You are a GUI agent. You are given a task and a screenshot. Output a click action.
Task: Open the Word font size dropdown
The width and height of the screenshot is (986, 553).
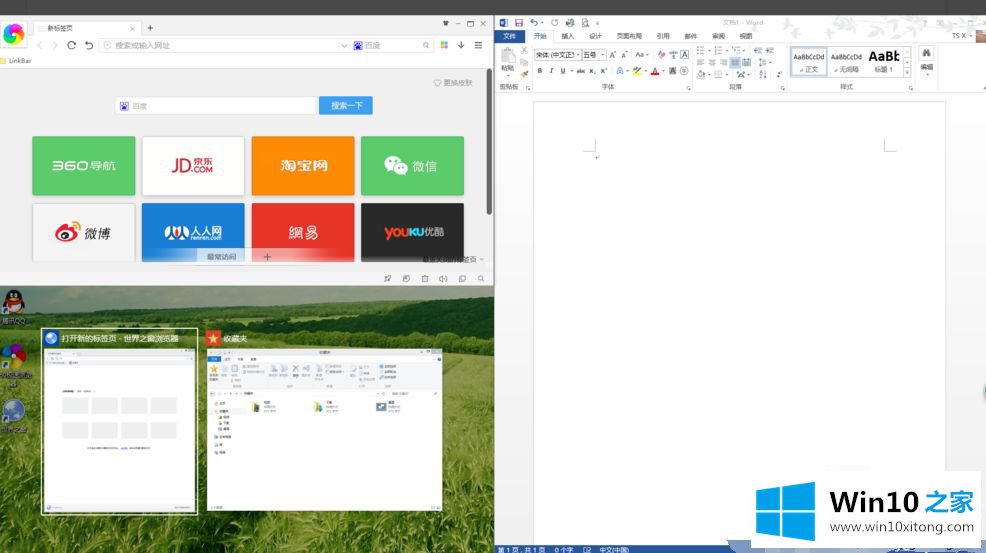(602, 55)
